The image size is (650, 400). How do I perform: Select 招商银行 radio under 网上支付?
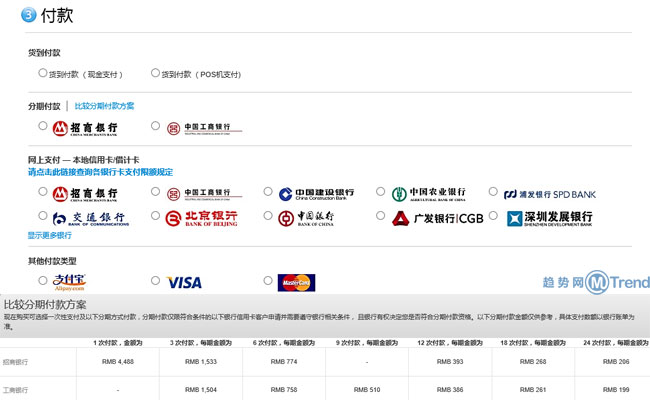[42, 192]
